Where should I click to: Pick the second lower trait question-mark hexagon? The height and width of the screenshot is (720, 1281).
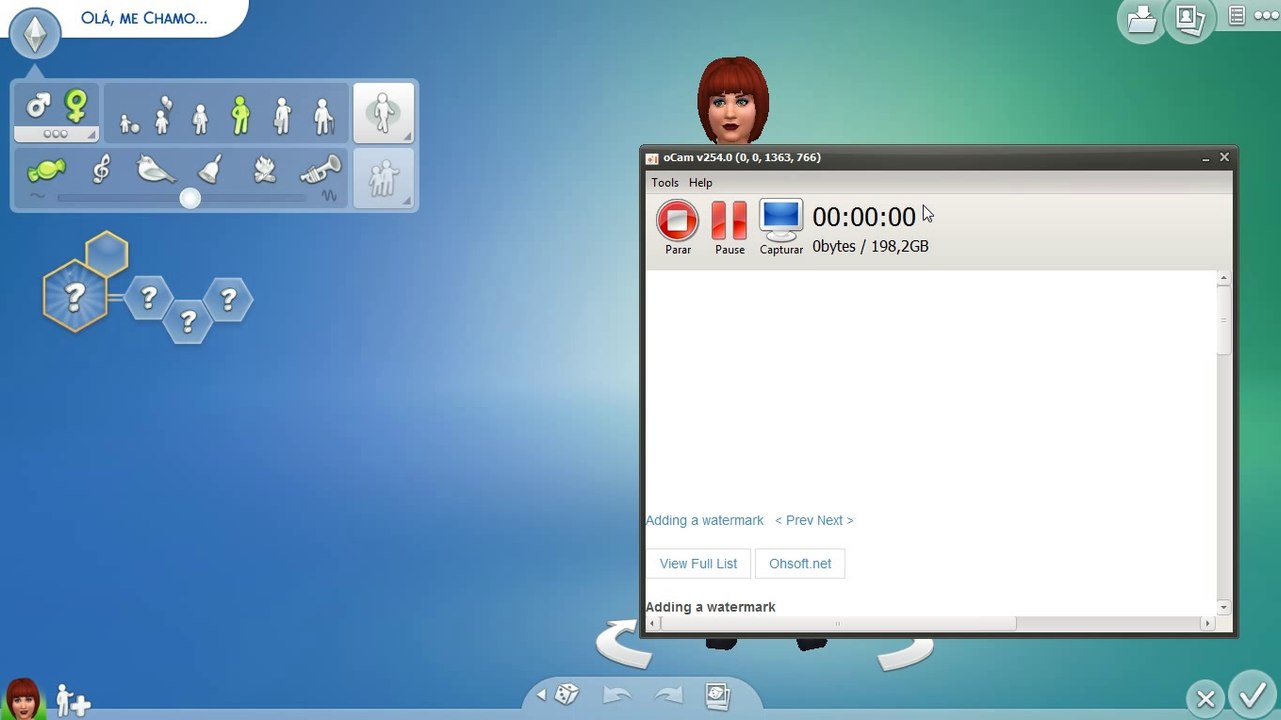pyautogui.click(x=187, y=321)
